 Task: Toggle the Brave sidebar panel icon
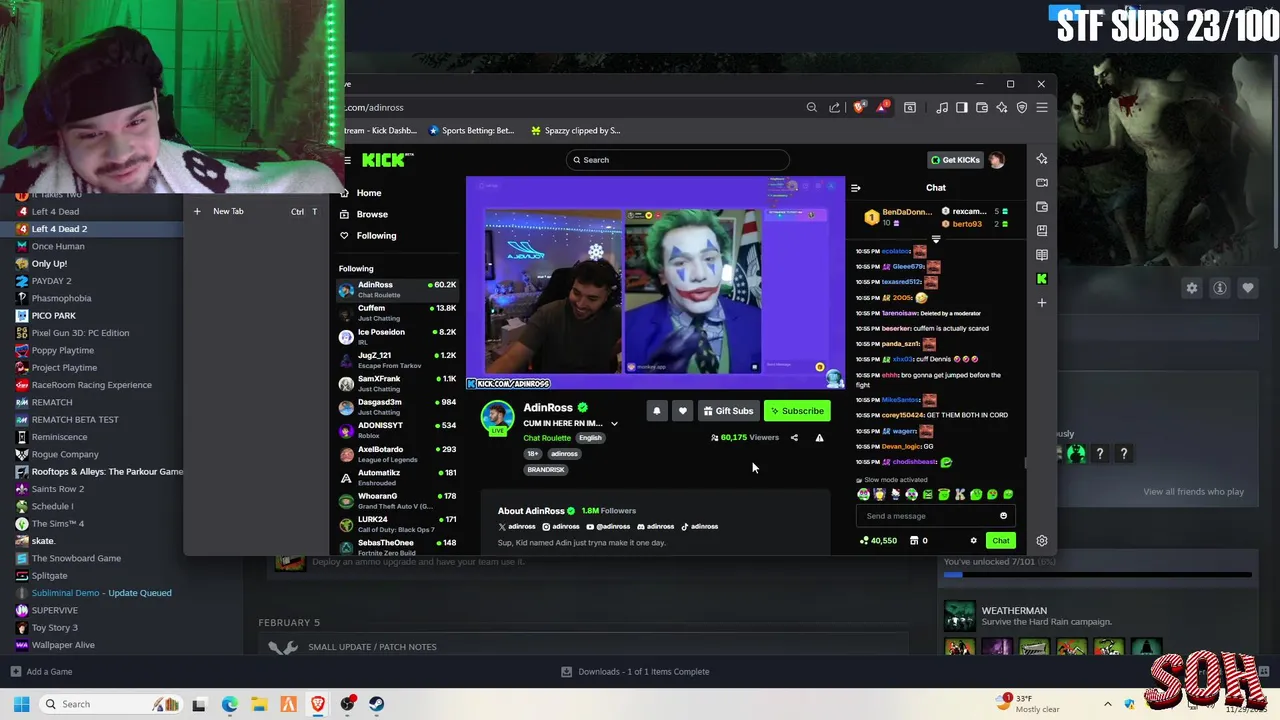coord(961,107)
